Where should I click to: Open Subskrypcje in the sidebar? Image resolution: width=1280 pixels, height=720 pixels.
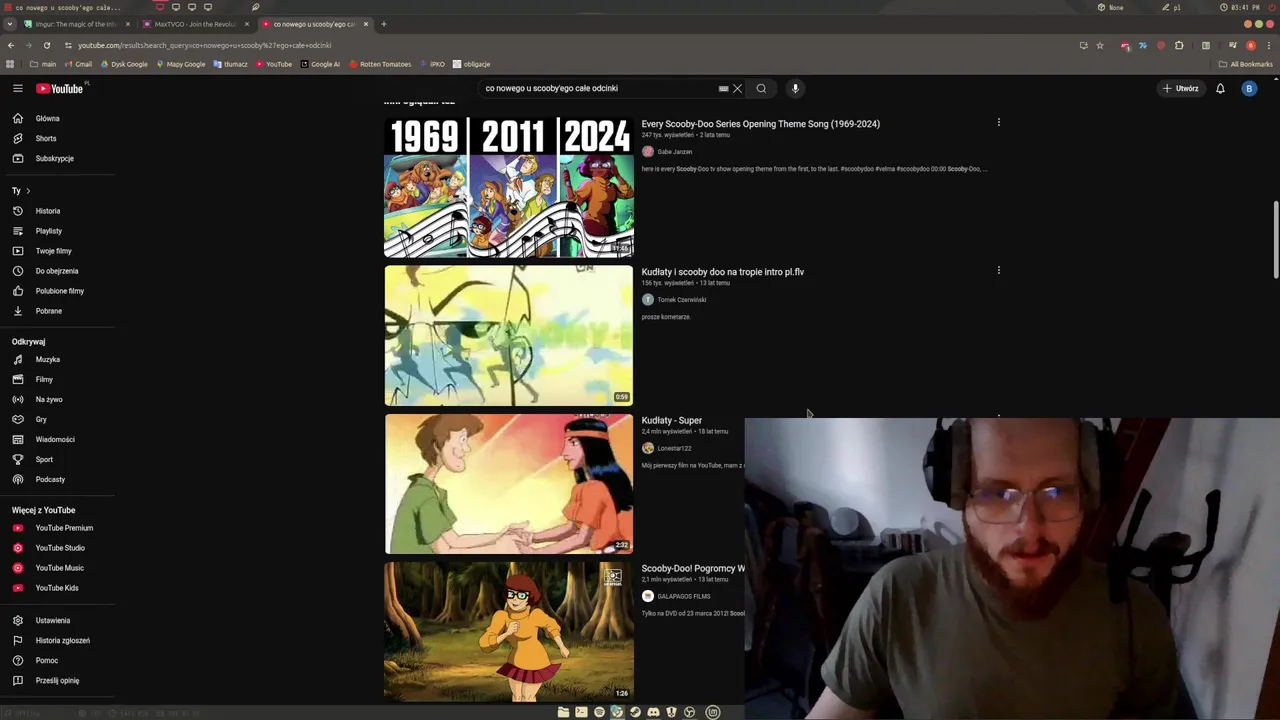(57, 158)
